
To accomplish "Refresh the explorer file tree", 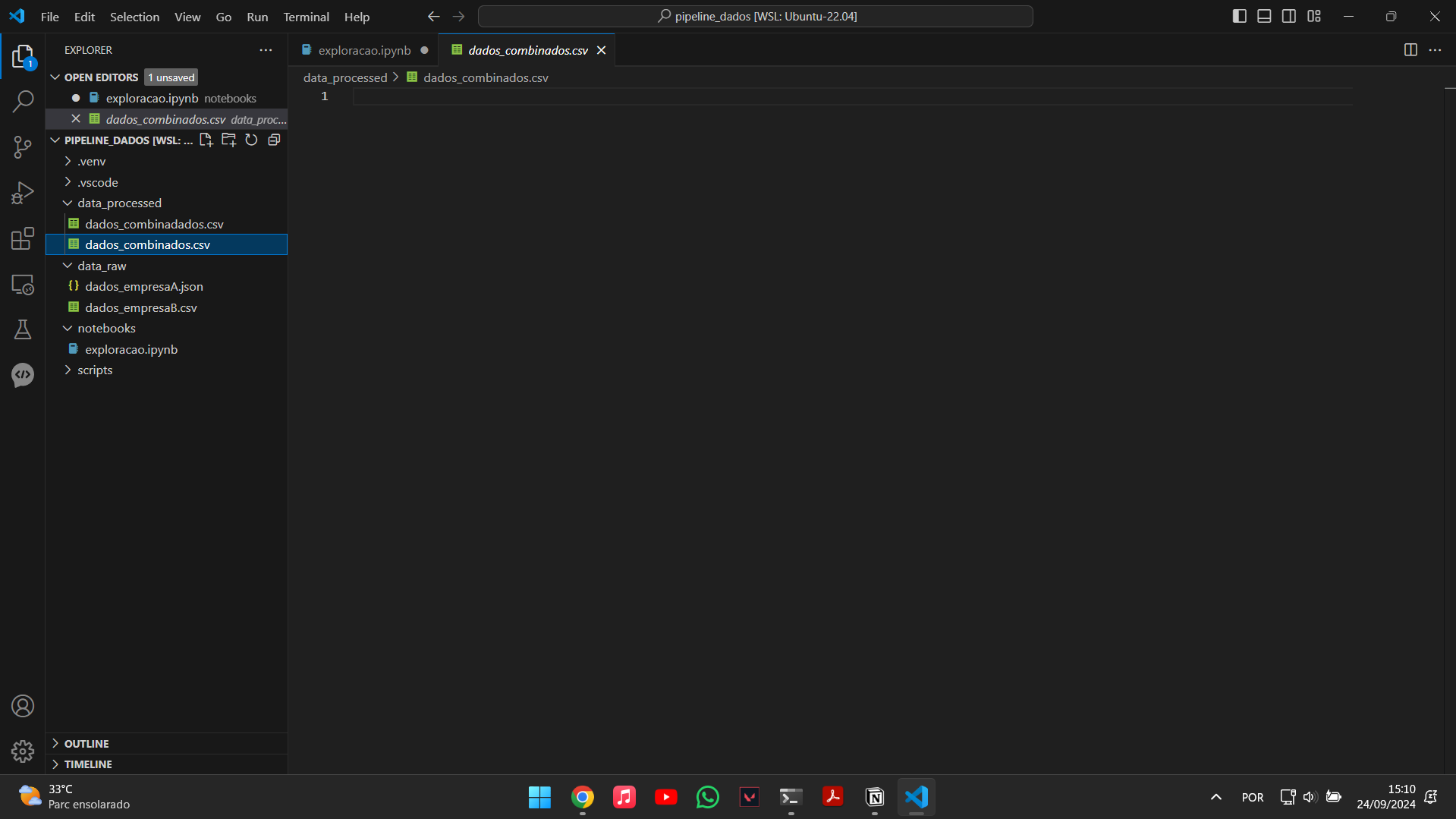I will click(251, 140).
